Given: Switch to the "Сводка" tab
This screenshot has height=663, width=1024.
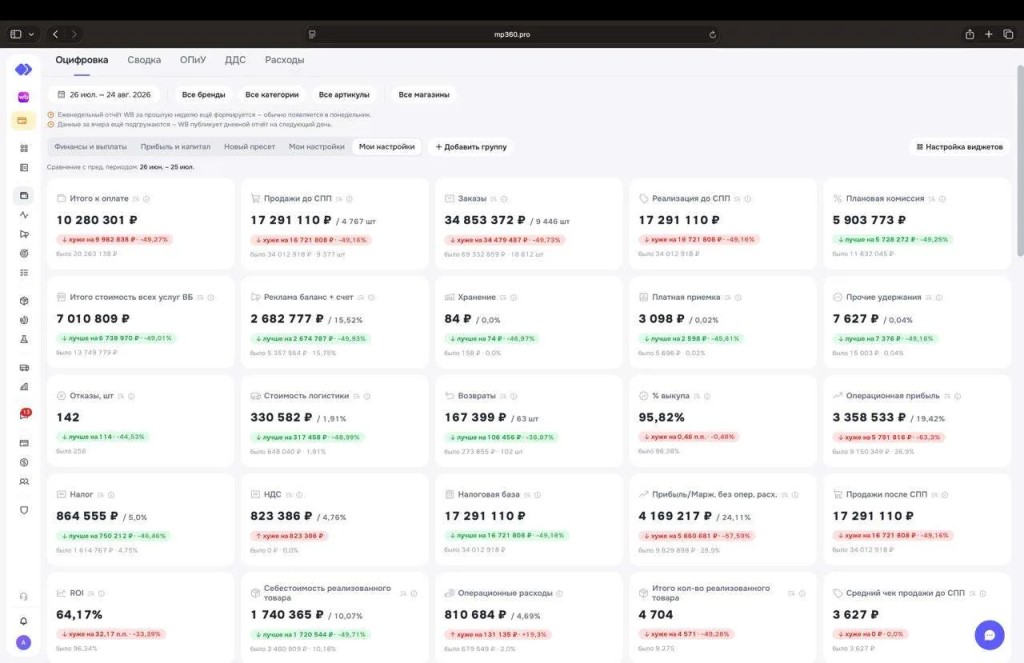Looking at the screenshot, I should [x=144, y=59].
